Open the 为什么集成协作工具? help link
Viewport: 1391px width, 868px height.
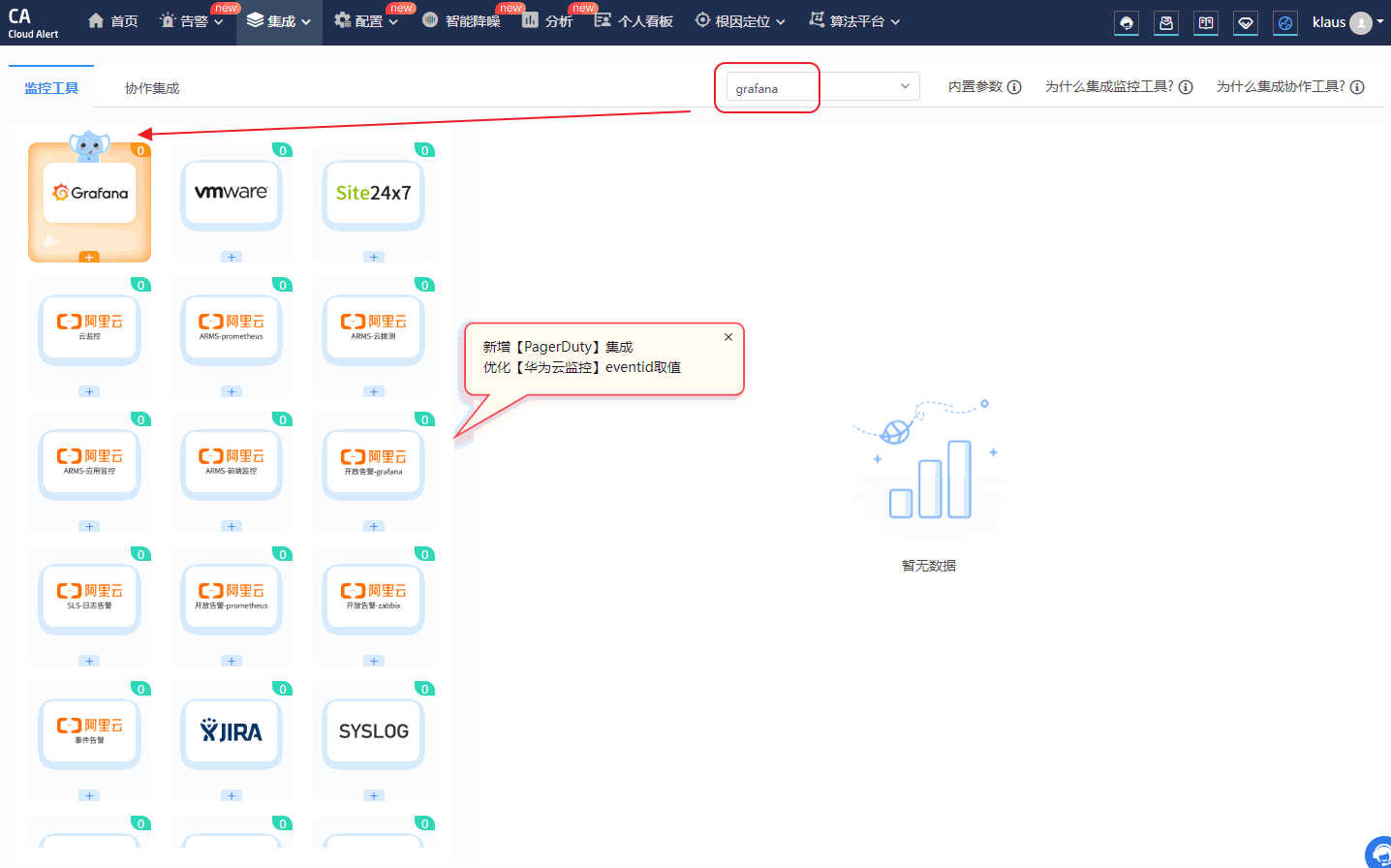coord(1290,87)
